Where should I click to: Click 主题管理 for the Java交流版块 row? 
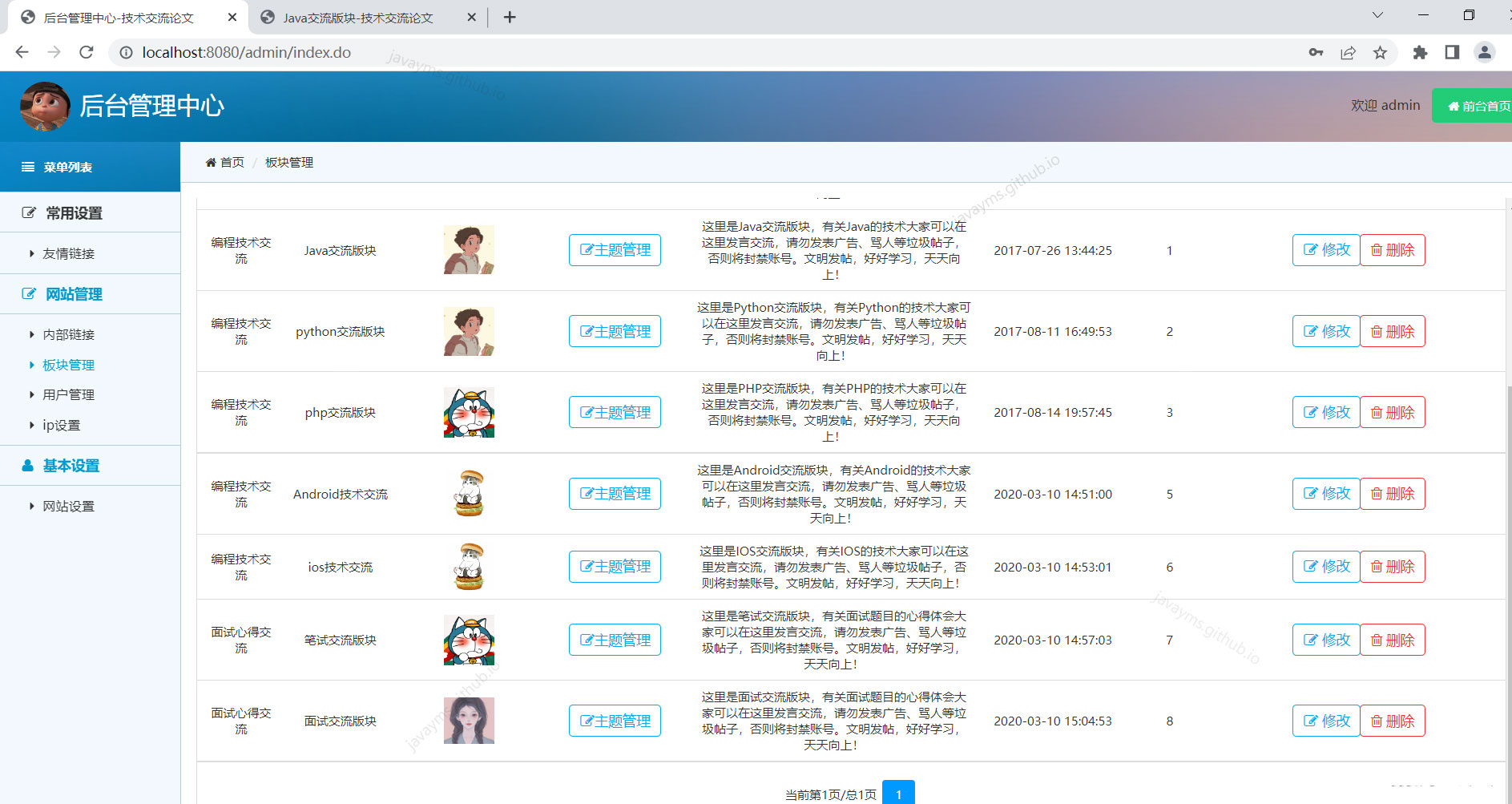pos(614,249)
